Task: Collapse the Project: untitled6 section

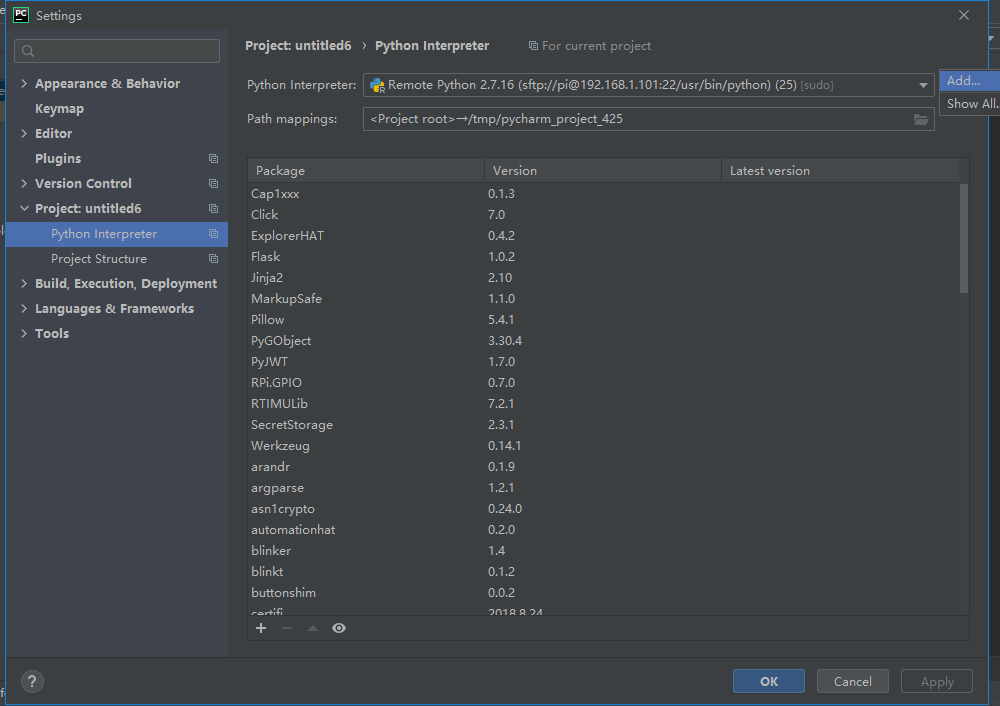Action: [x=26, y=208]
